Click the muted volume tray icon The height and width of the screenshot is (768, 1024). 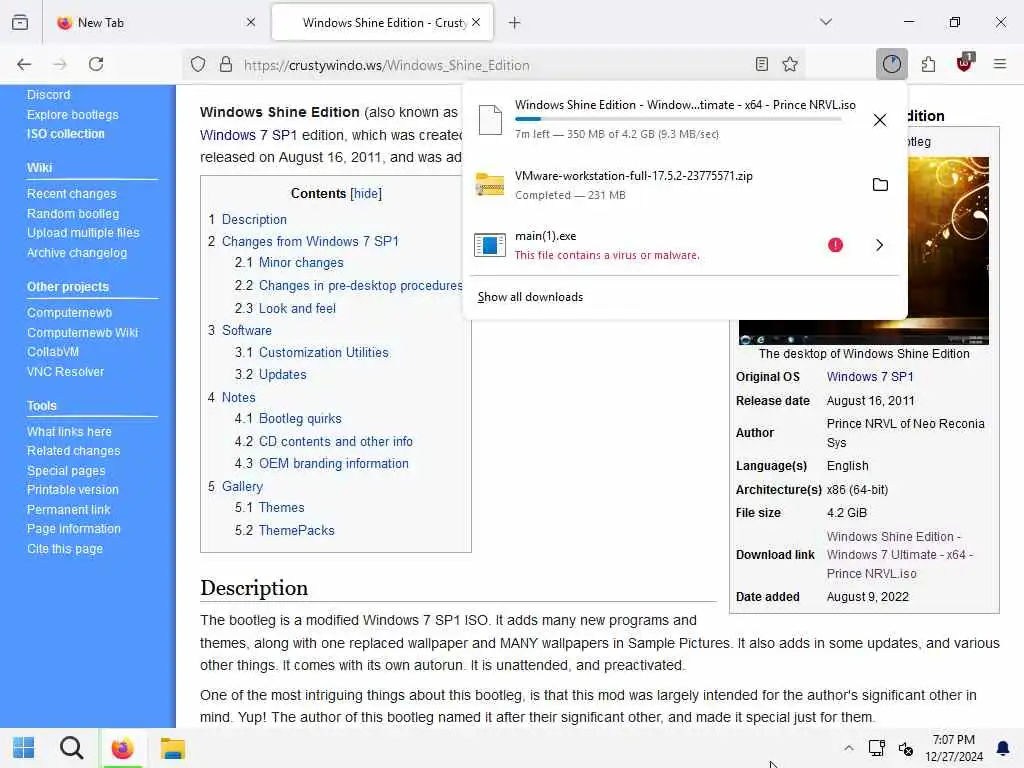(x=905, y=748)
